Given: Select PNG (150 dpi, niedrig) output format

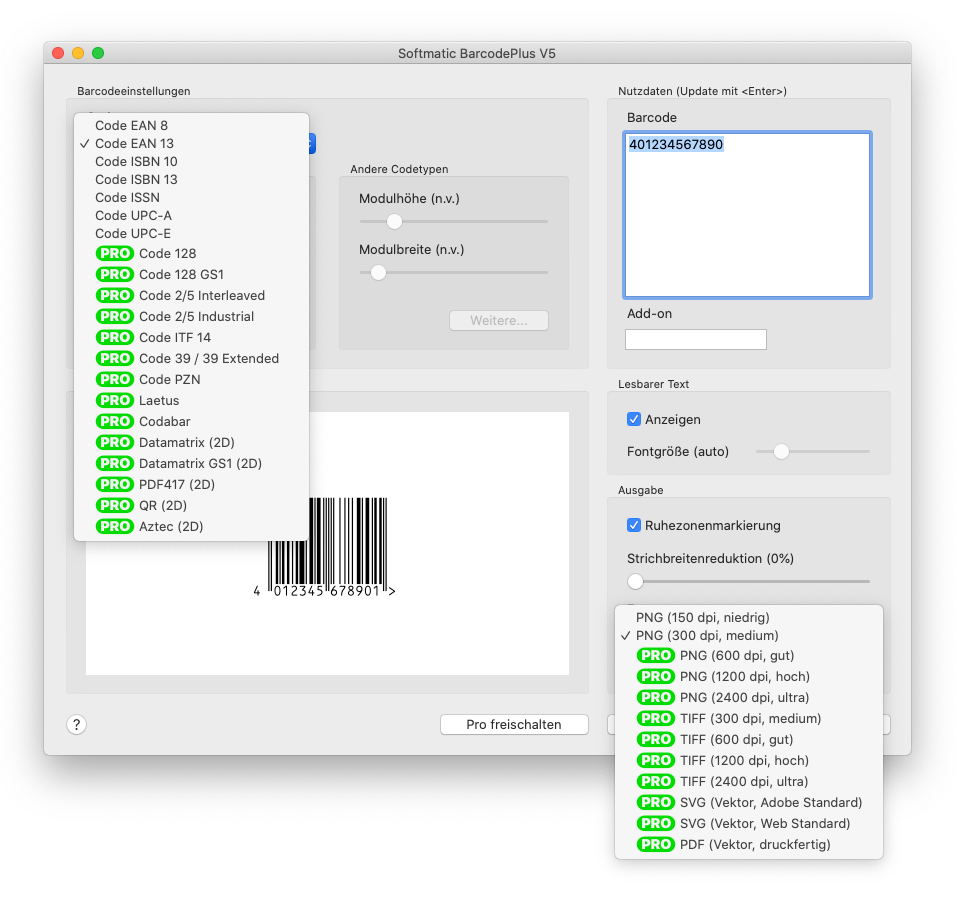Looking at the screenshot, I should coord(702,618).
